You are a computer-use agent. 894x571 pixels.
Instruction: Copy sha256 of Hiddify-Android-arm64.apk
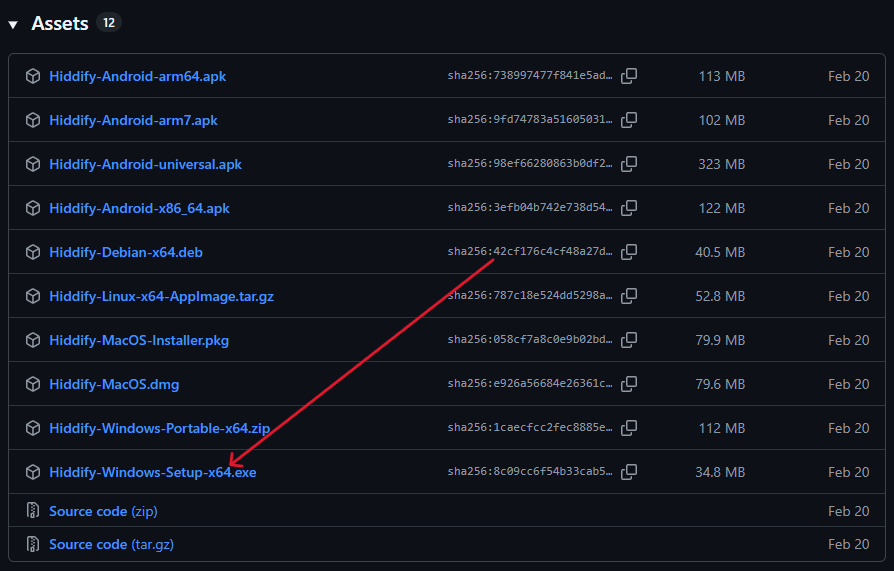point(629,76)
